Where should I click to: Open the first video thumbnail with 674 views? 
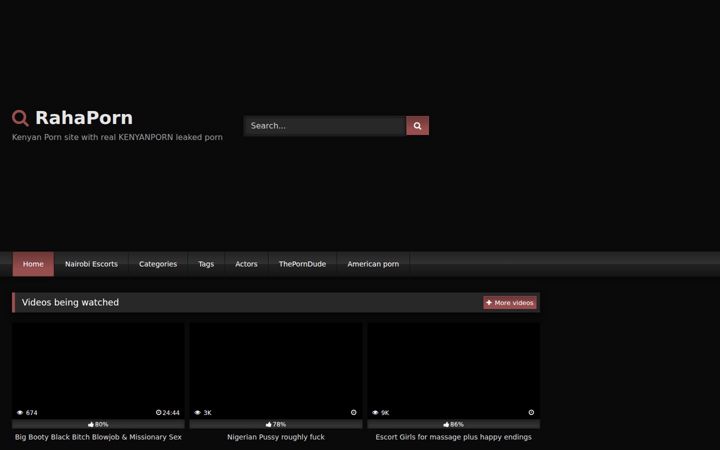point(98,371)
